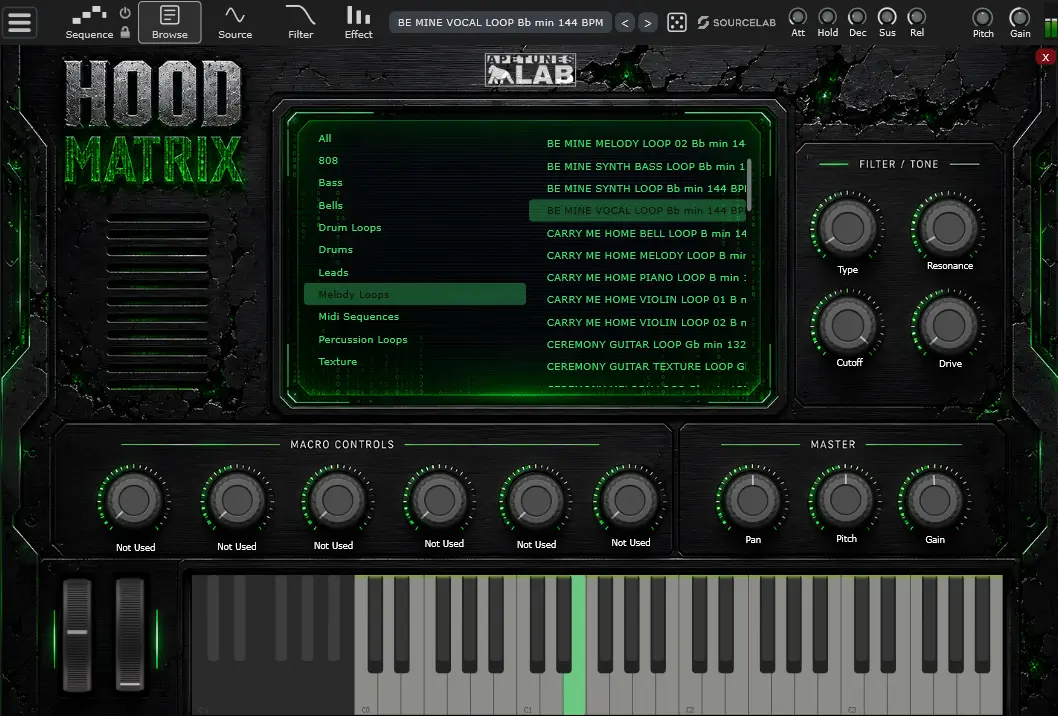Close the plugin with red X

pos(1045,57)
